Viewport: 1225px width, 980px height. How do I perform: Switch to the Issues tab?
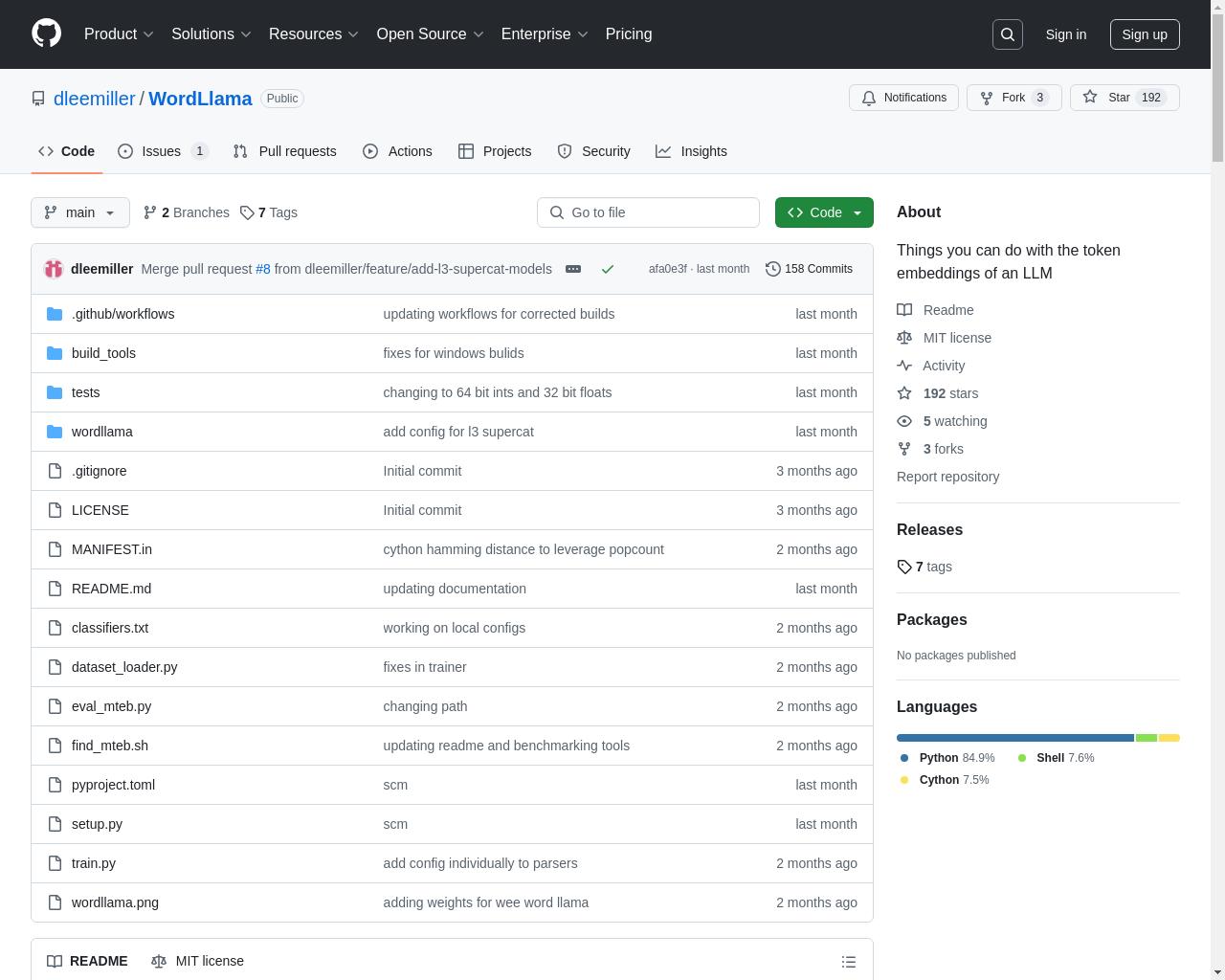(163, 151)
